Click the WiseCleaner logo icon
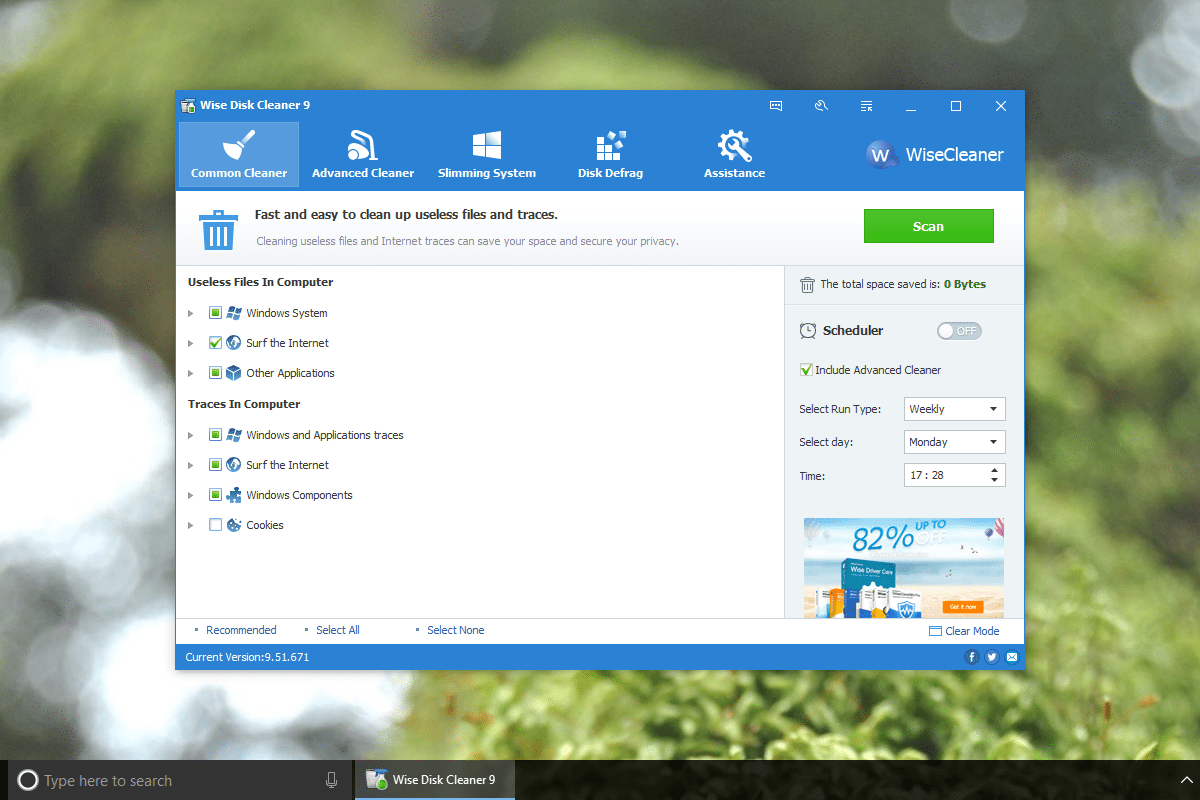The width and height of the screenshot is (1200, 800). coord(881,155)
